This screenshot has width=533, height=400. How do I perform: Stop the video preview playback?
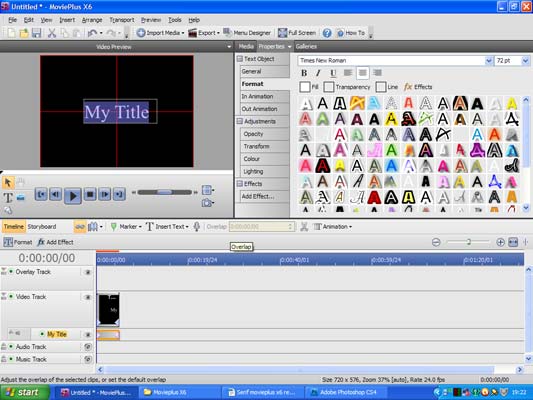[90, 194]
